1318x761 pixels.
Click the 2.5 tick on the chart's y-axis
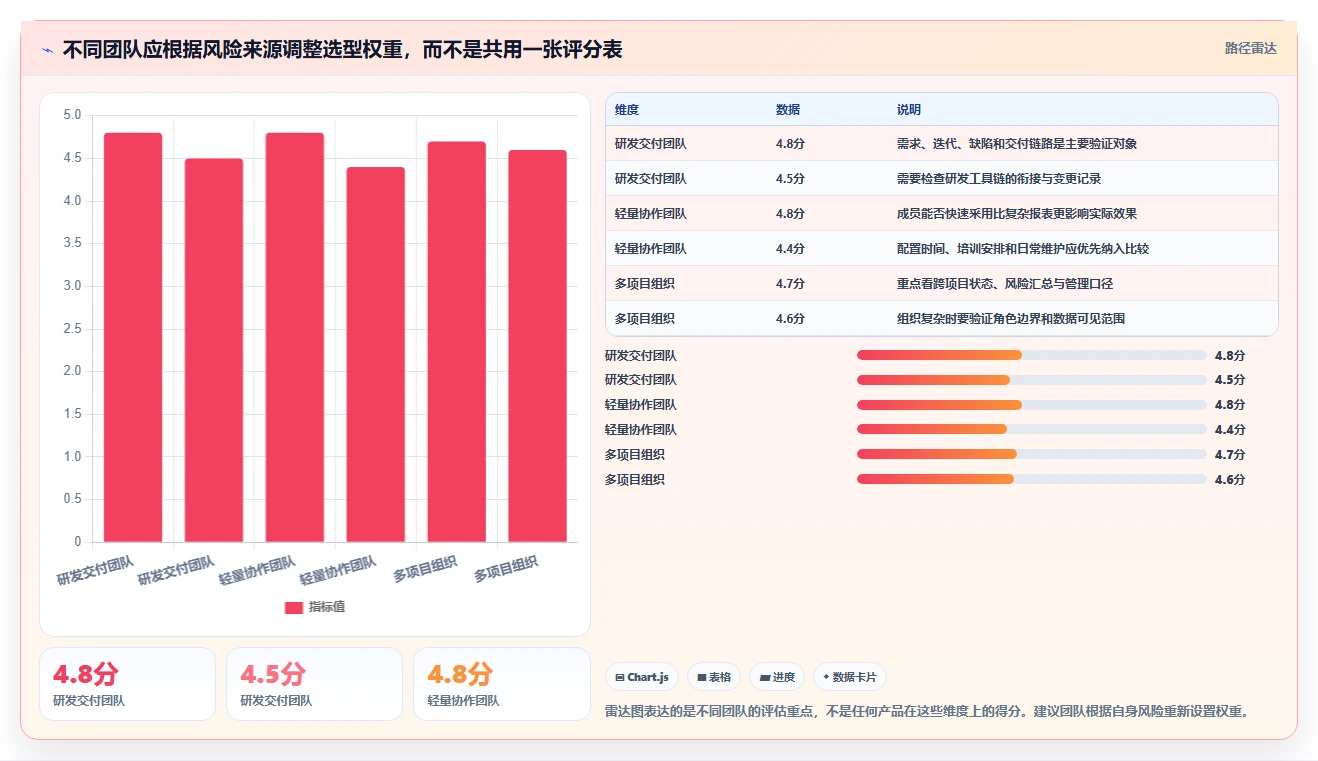(72, 329)
